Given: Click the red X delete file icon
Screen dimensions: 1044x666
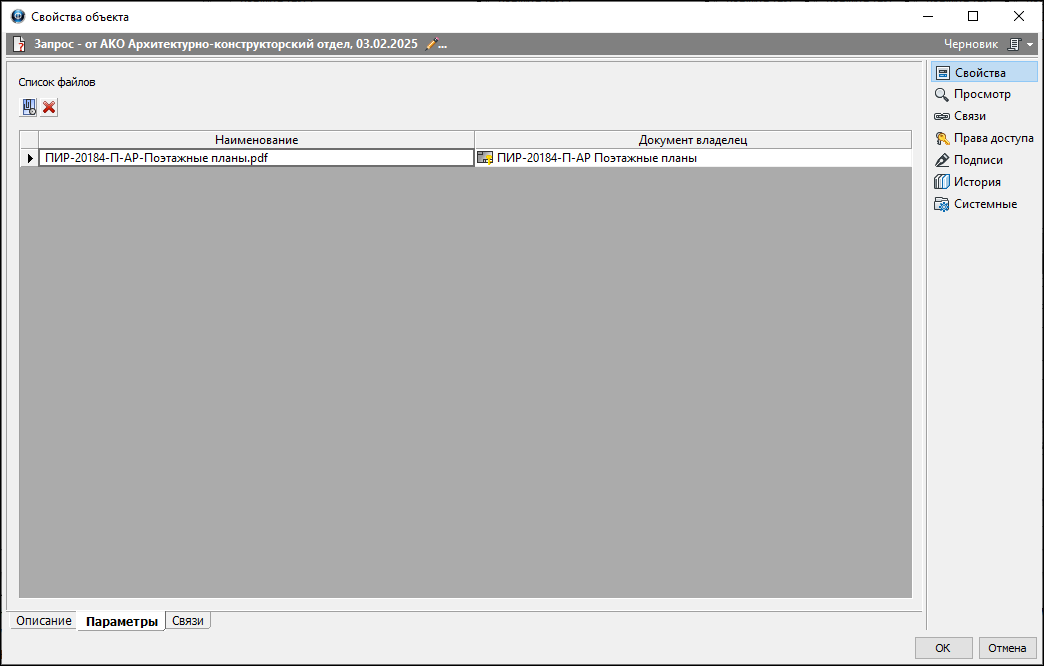Looking at the screenshot, I should click(x=49, y=107).
